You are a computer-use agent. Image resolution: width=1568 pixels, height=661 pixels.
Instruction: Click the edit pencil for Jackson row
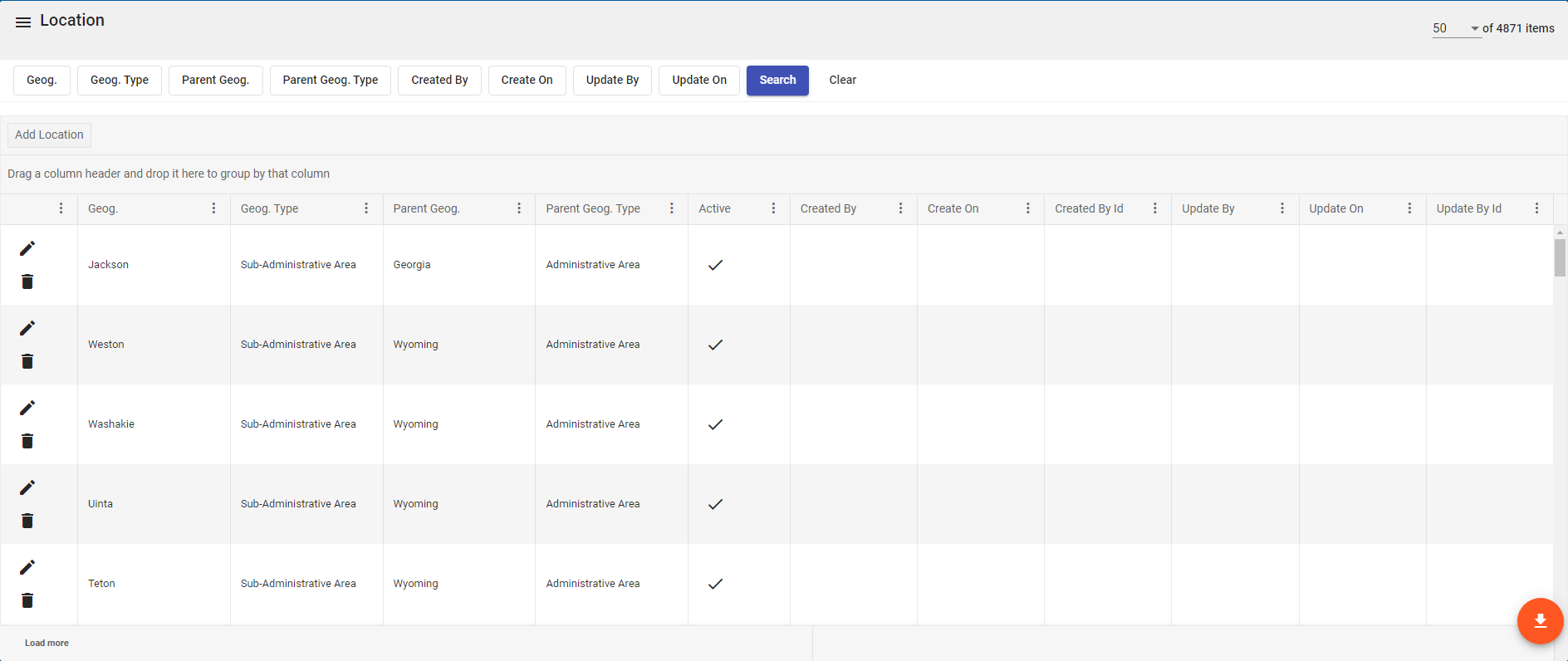(27, 248)
